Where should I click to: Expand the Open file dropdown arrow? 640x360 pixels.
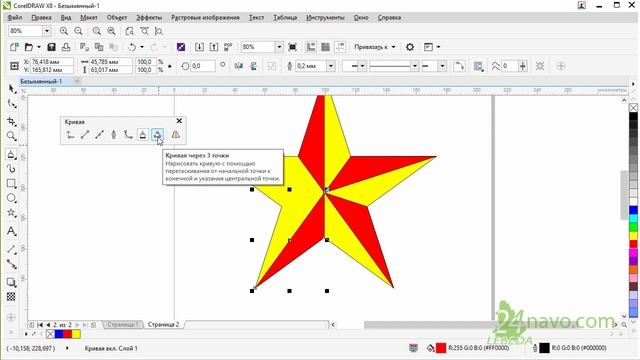pos(39,47)
